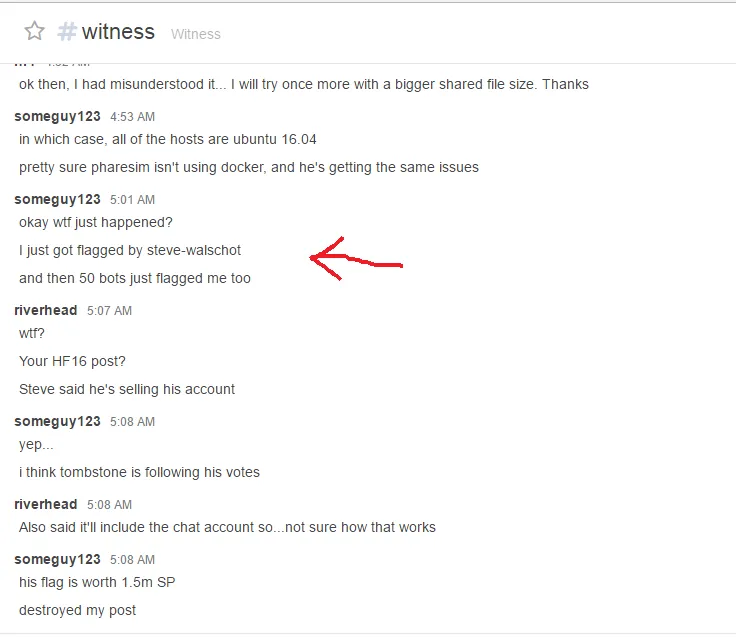Select the 'destroyed my post' message
The height and width of the screenshot is (637, 736).
77,610
